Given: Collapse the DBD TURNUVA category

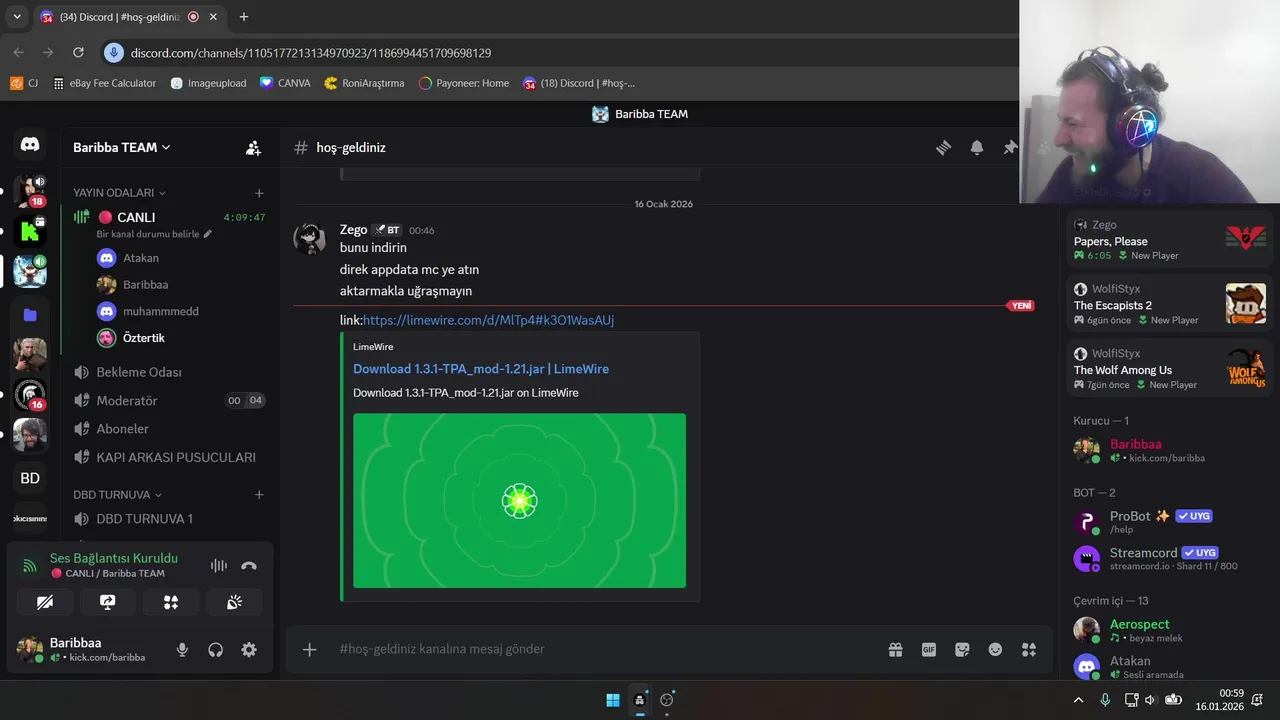Looking at the screenshot, I should click(117, 495).
